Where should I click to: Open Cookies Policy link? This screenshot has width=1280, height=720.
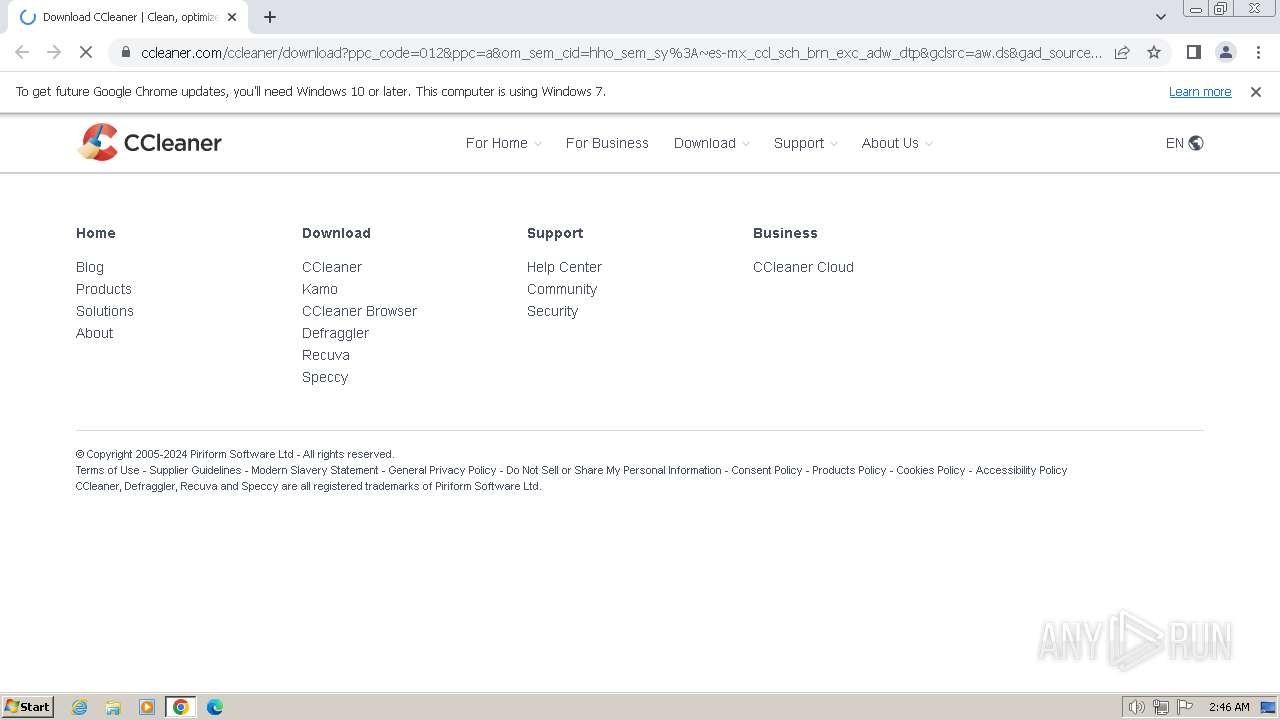(x=931, y=470)
